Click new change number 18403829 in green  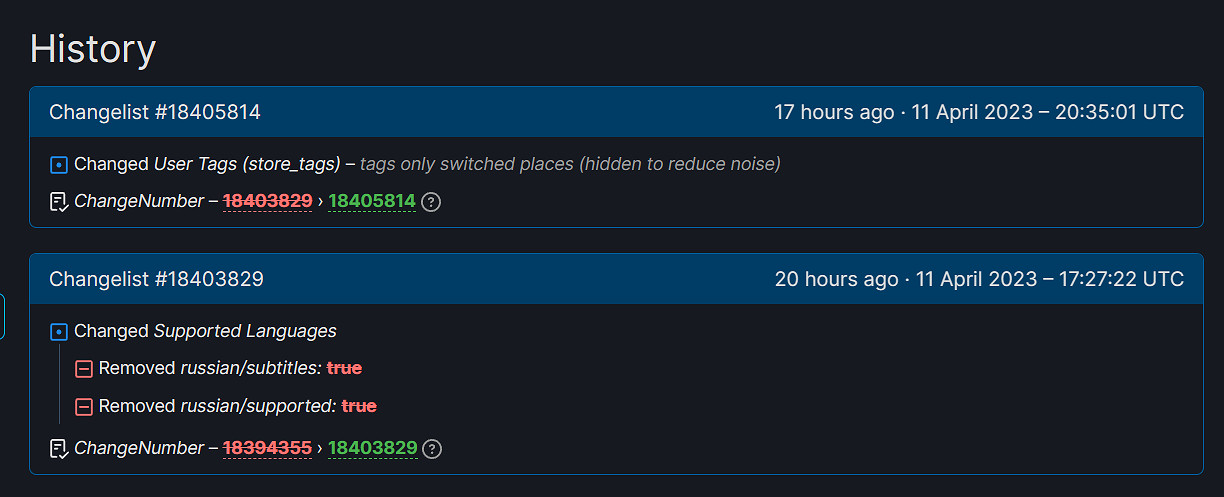click(372, 448)
